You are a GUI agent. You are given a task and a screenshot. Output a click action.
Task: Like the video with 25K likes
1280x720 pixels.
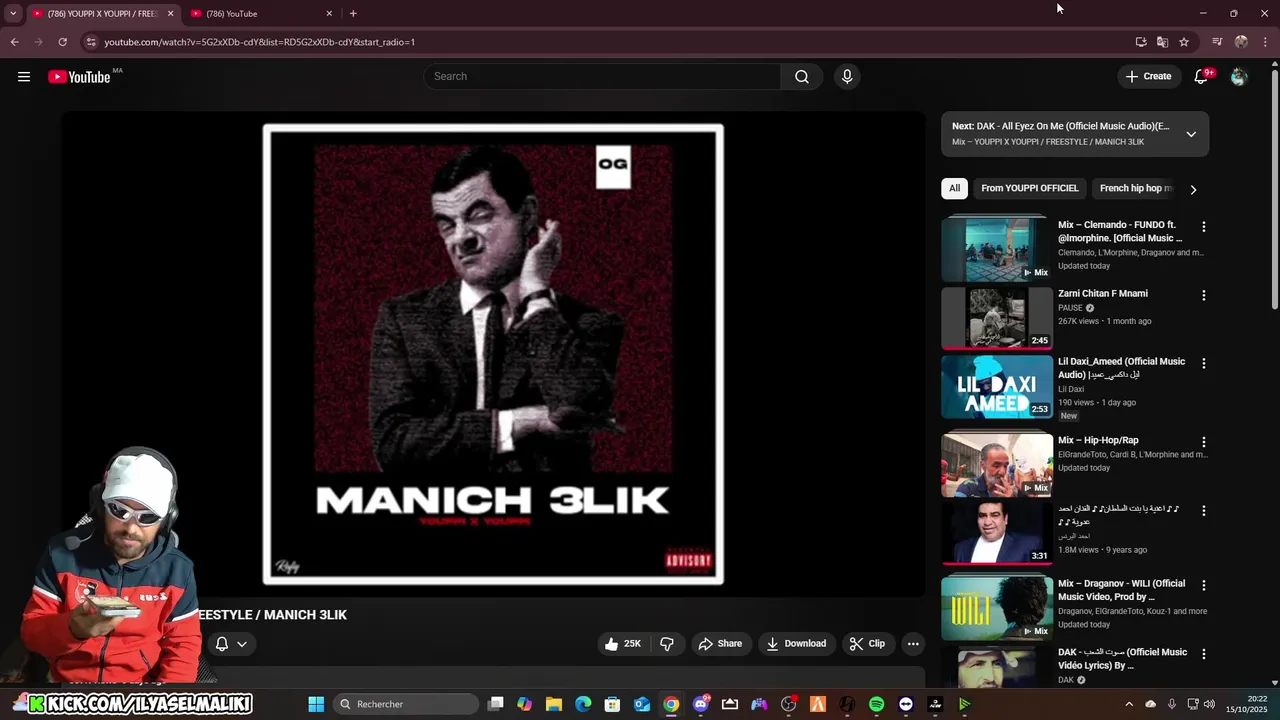click(x=622, y=644)
